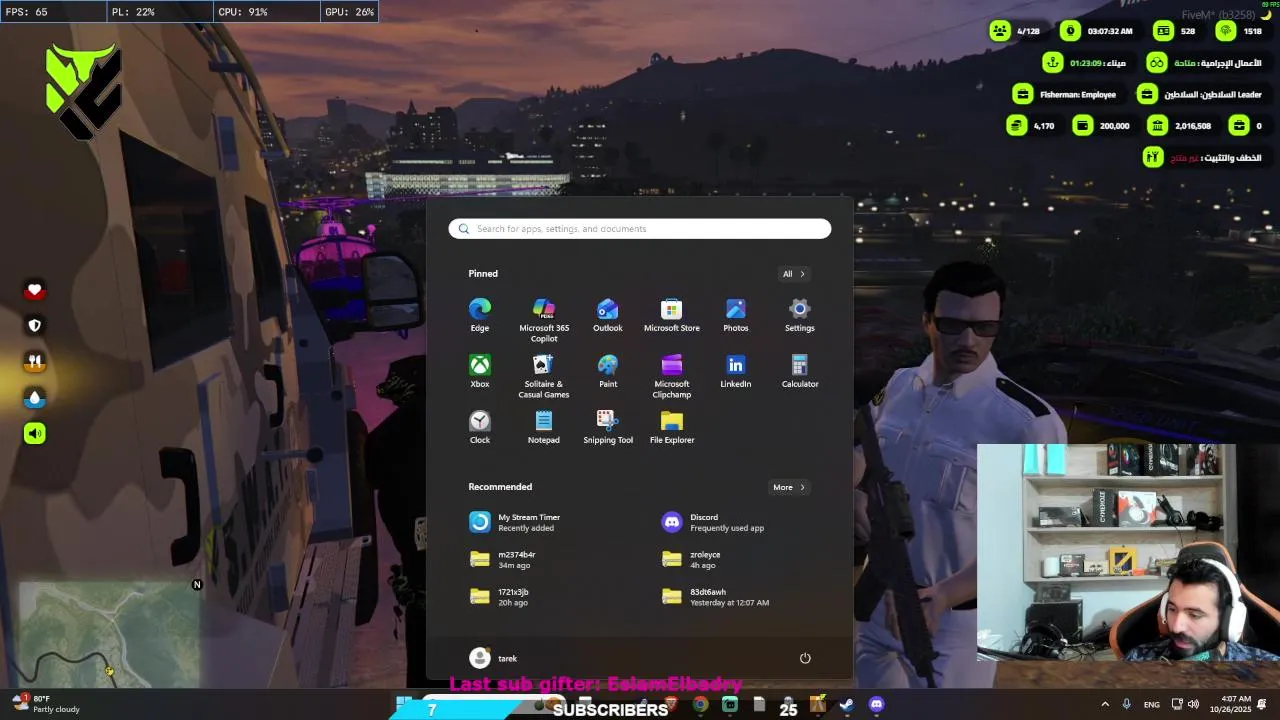Click the heart health HUD icon
The height and width of the screenshot is (720, 1280).
tap(35, 290)
